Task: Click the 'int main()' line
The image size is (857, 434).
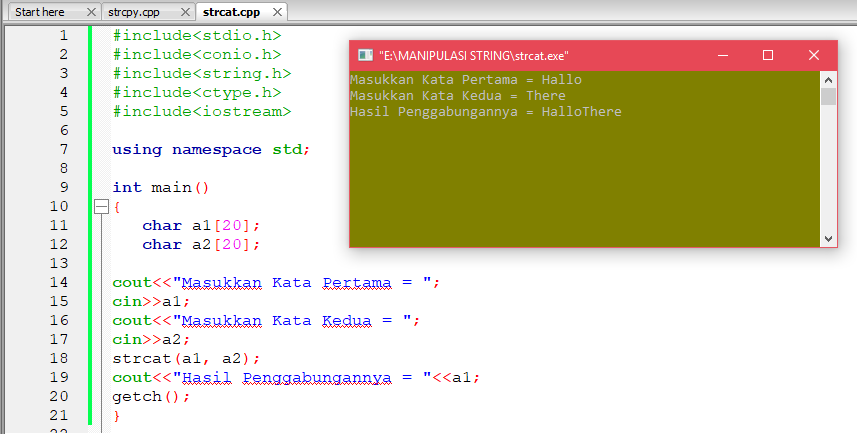Action: click(x=161, y=187)
